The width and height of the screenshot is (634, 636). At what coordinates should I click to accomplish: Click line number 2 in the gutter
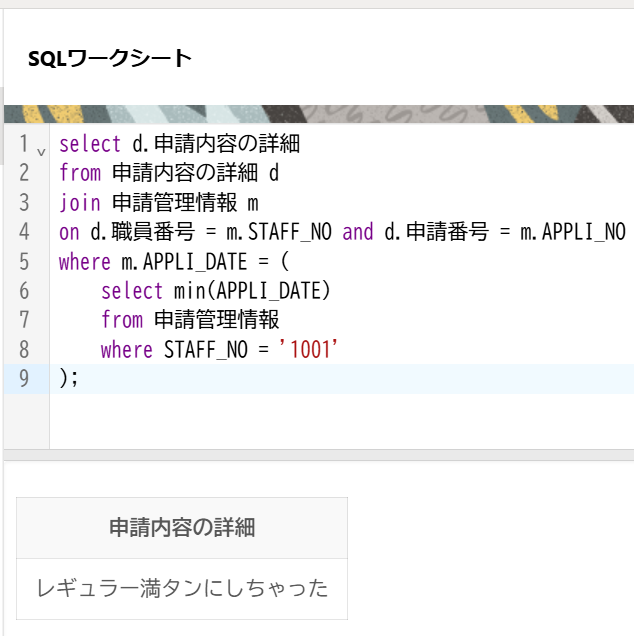point(24,173)
